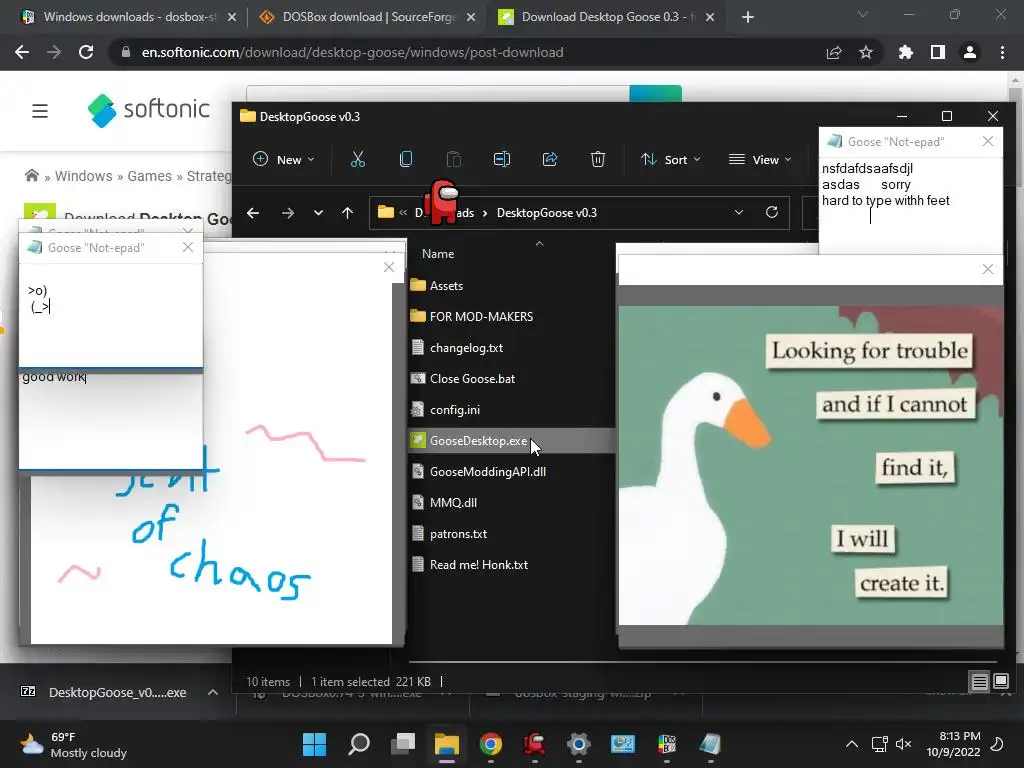Click the Softonic address bar URL
This screenshot has width=1024, height=768.
point(352,52)
